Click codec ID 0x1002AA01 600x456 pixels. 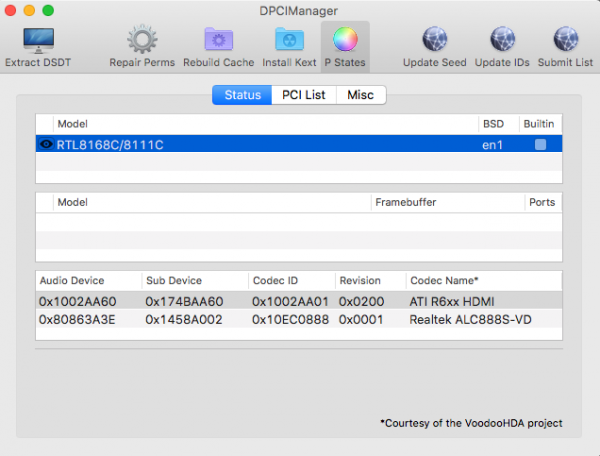coord(290,301)
